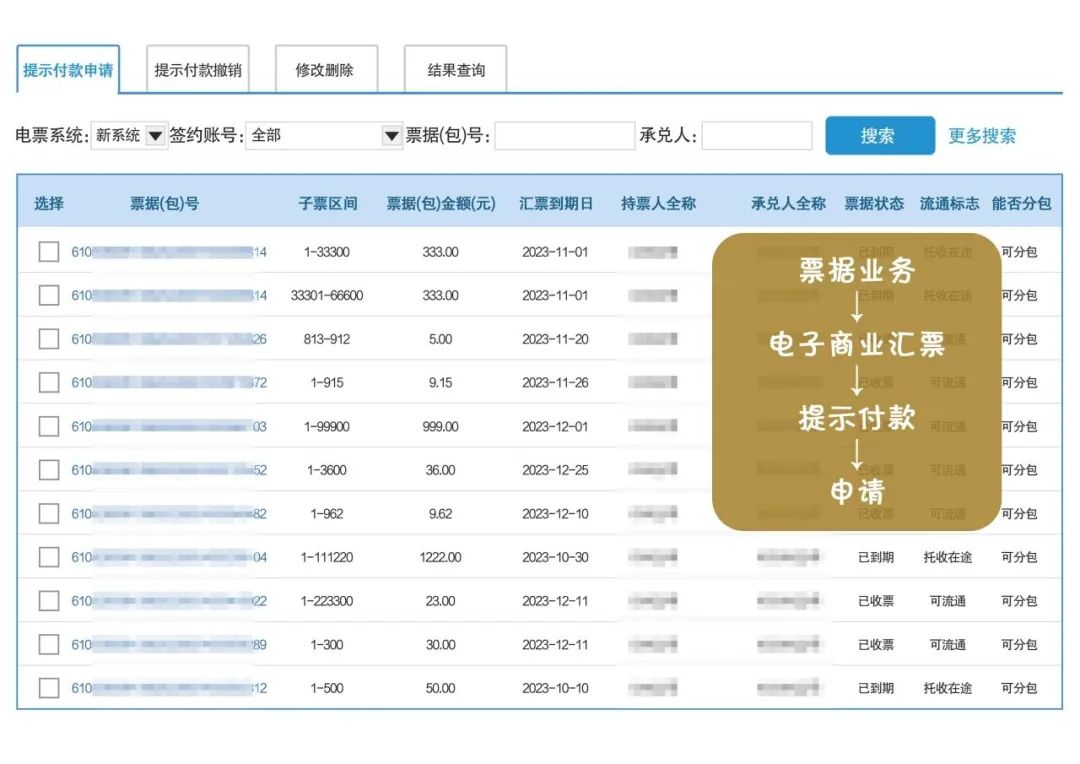Check the row with range 1-223300
1080x764 pixels.
tap(49, 601)
